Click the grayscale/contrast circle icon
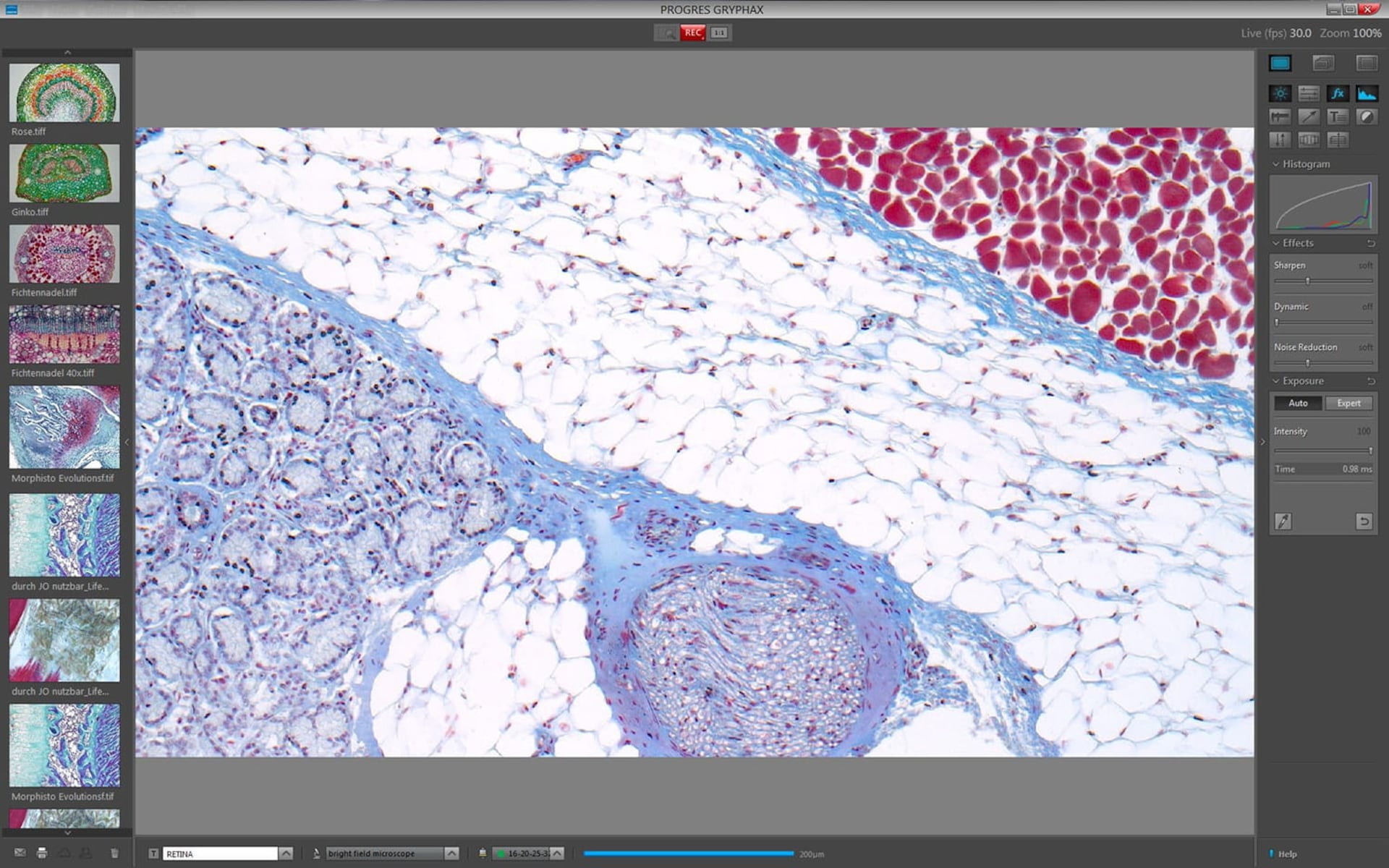1389x868 pixels. coord(1367,116)
